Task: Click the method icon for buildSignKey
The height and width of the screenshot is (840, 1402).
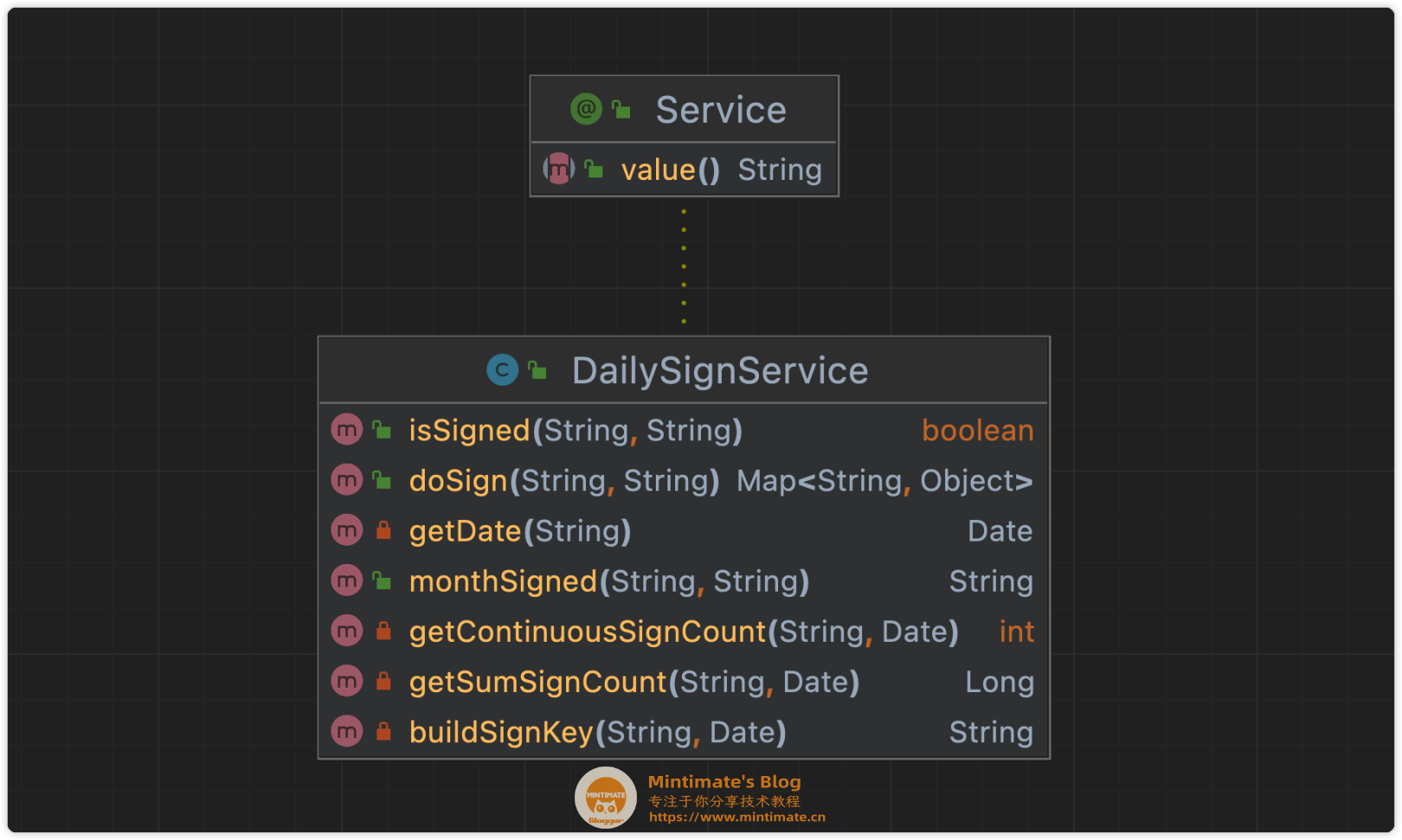Action: coord(346,731)
